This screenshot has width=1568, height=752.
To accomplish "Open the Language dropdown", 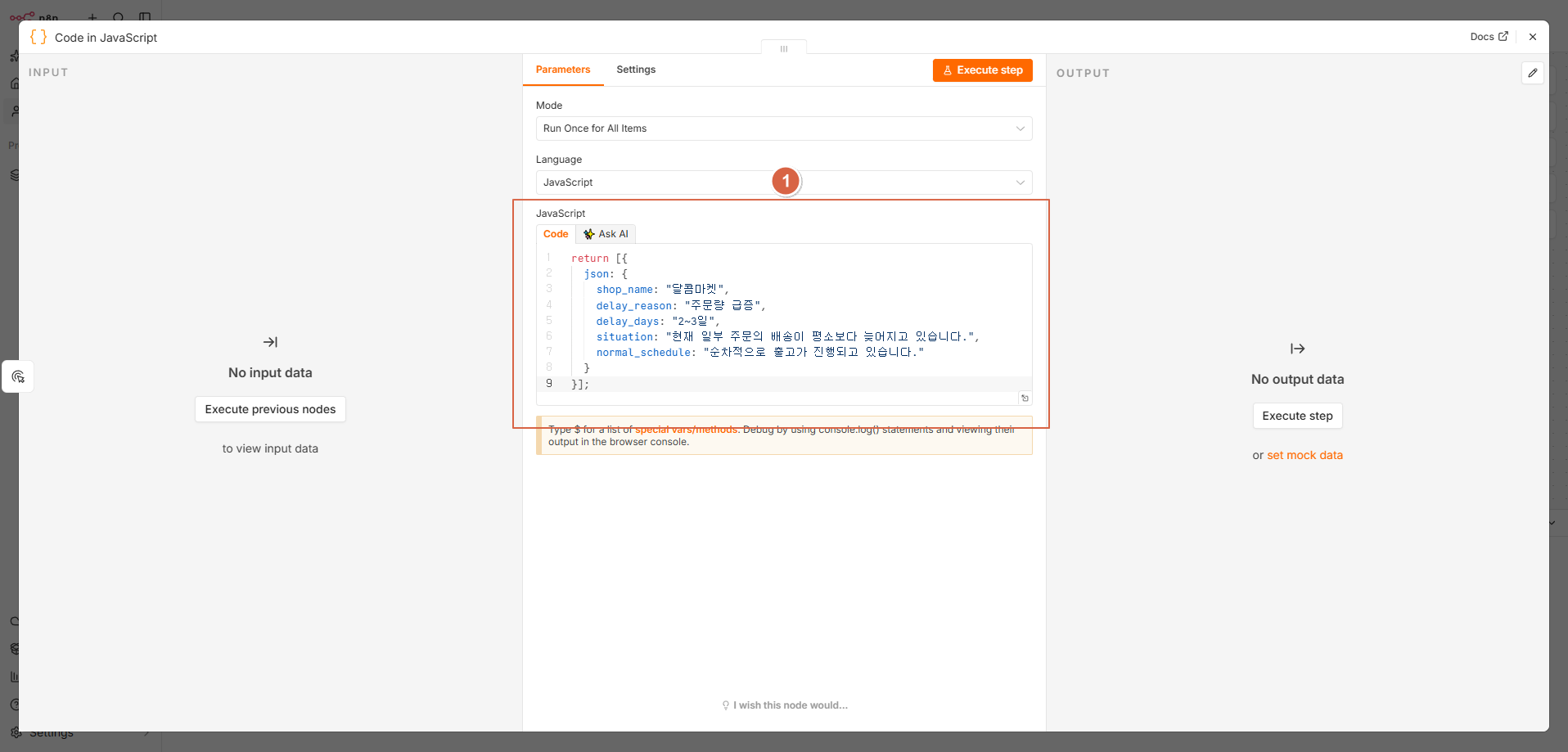I will (x=784, y=182).
